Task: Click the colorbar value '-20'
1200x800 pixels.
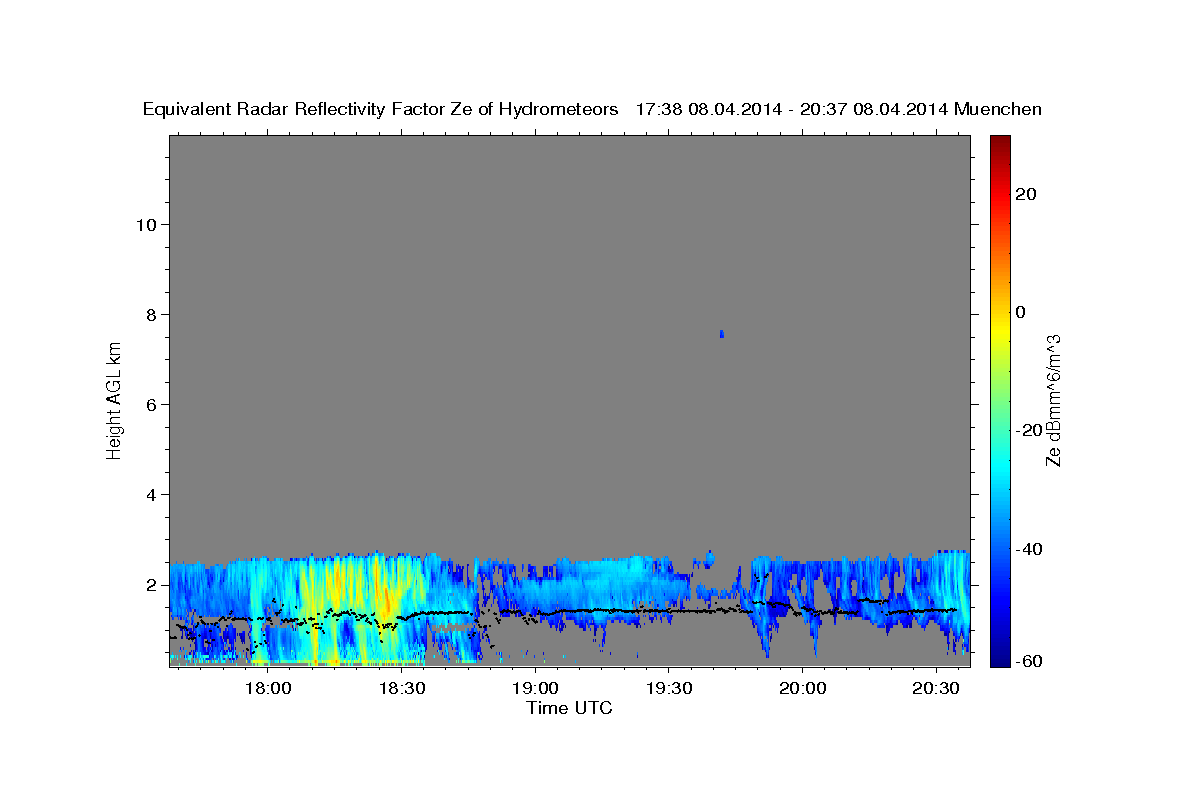Action: coord(1028,430)
